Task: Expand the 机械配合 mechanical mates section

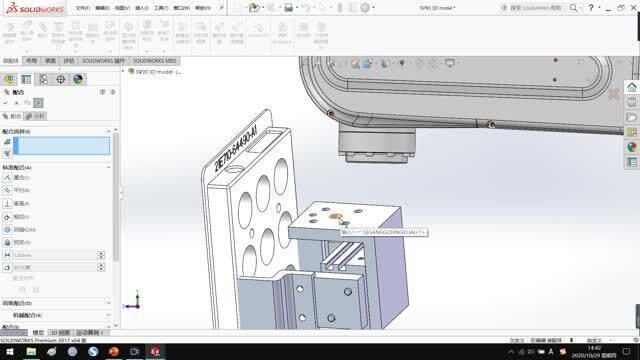Action: 108,315
